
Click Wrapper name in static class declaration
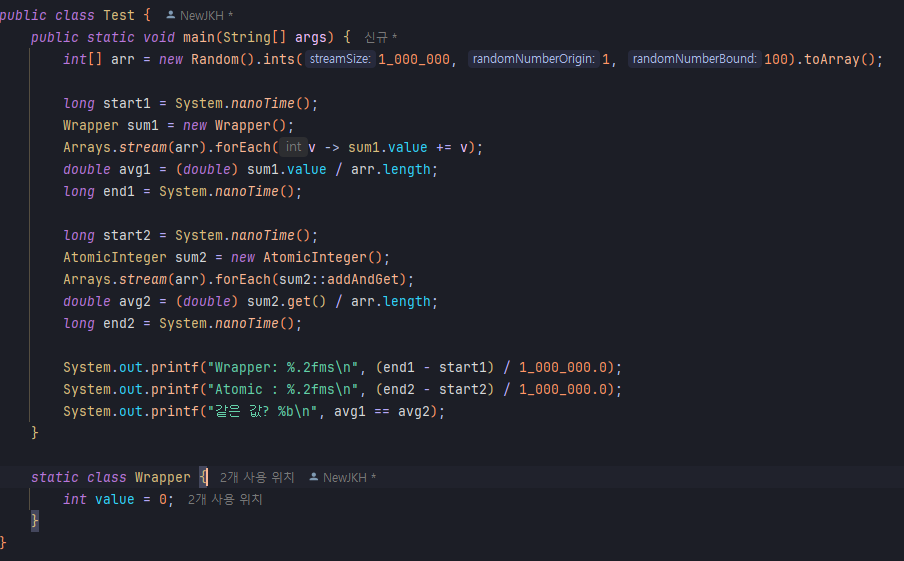pyautogui.click(x=163, y=477)
